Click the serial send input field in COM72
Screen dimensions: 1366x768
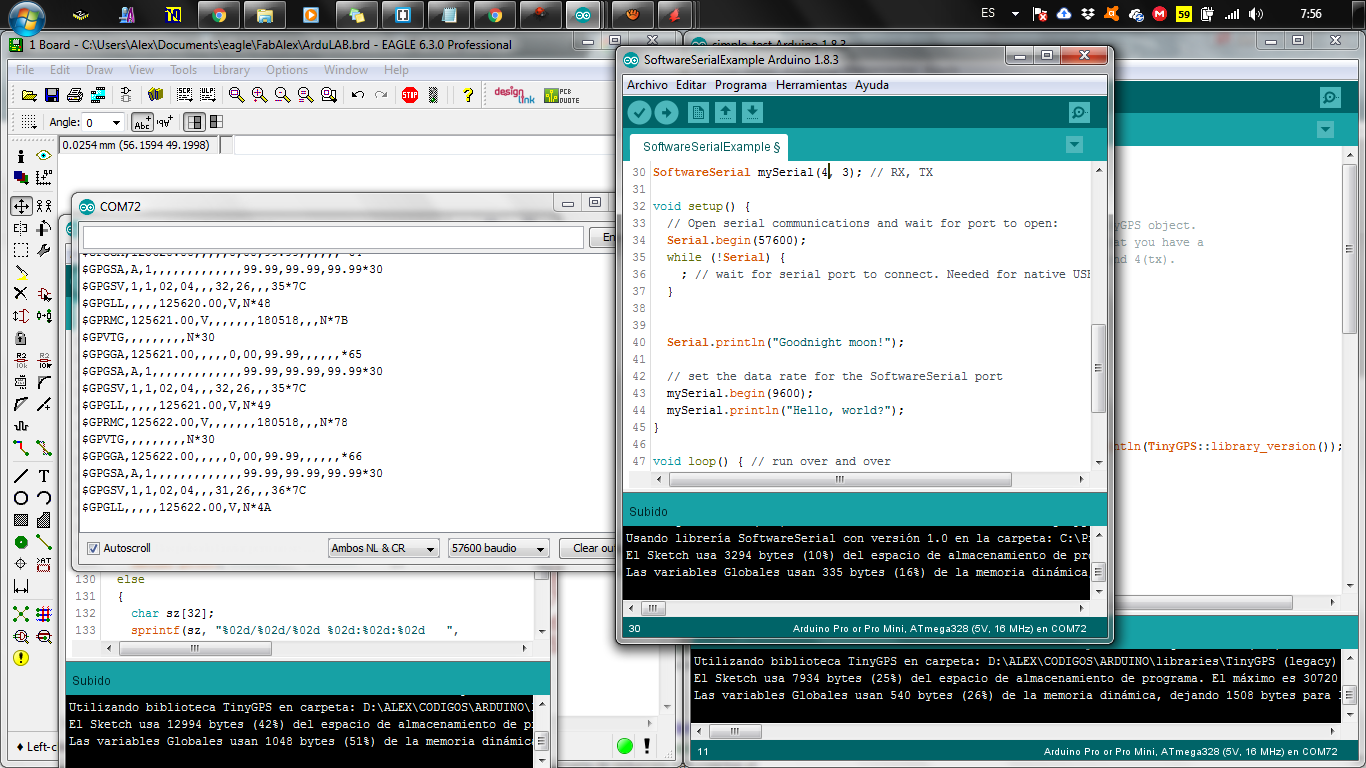(x=333, y=238)
